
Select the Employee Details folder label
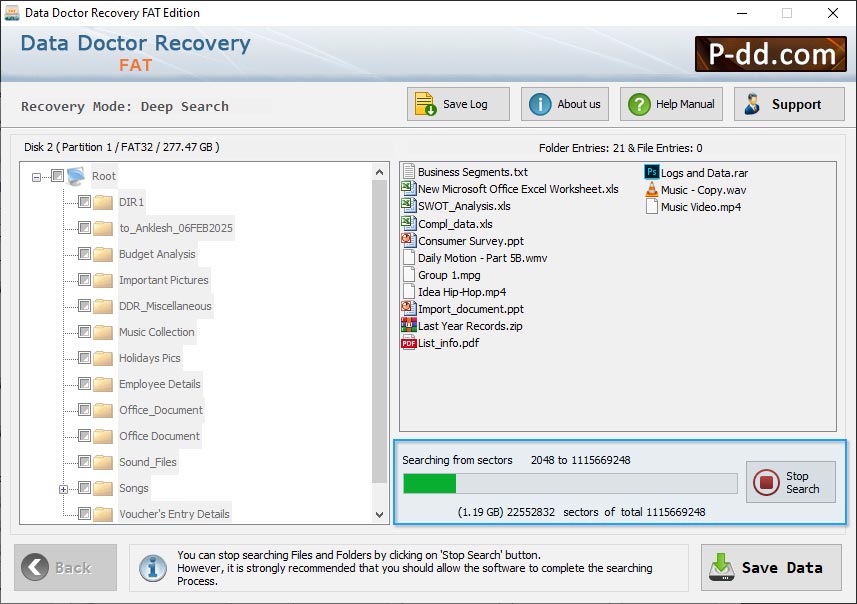click(x=160, y=384)
